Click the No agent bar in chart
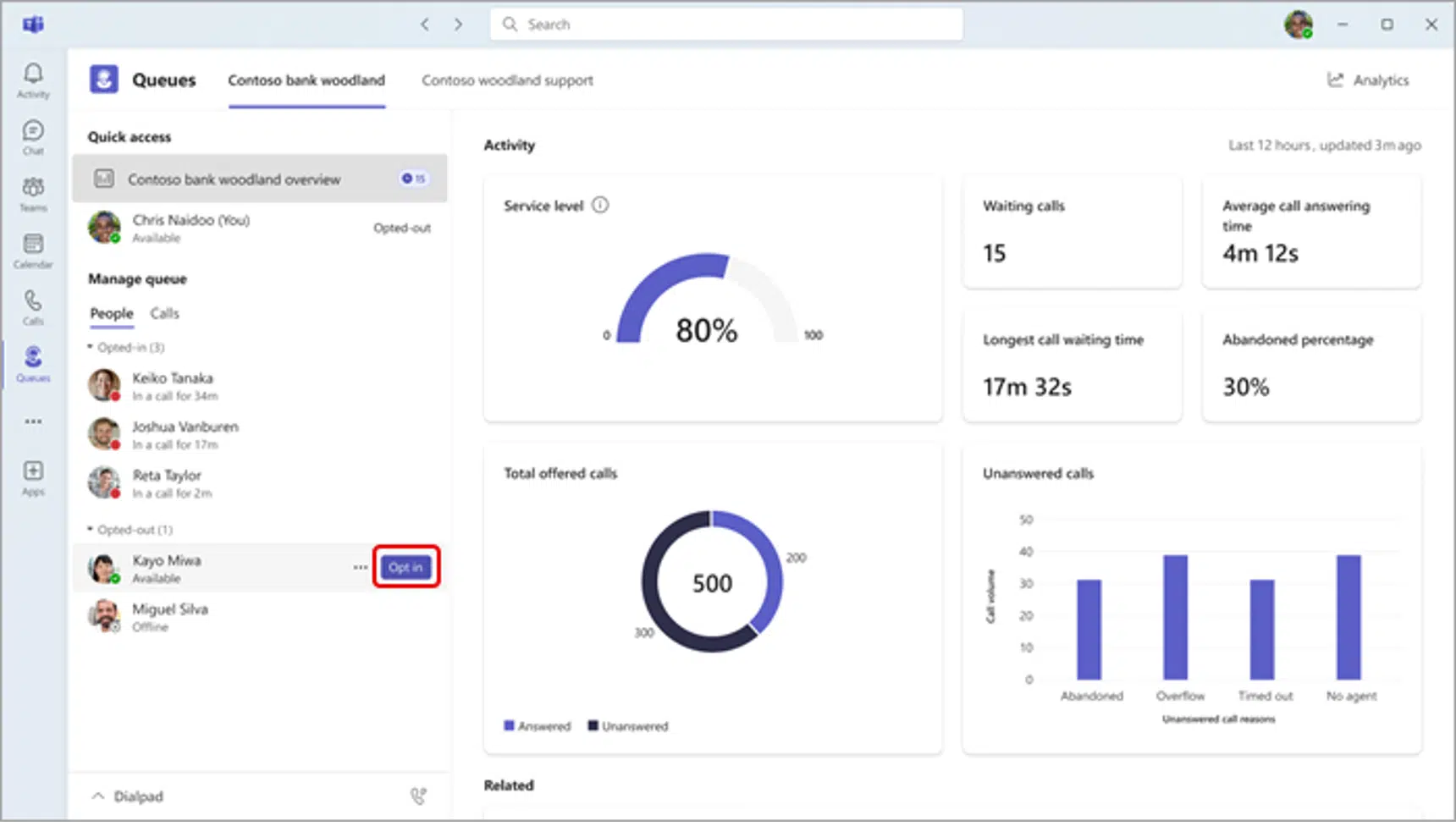 click(1348, 617)
